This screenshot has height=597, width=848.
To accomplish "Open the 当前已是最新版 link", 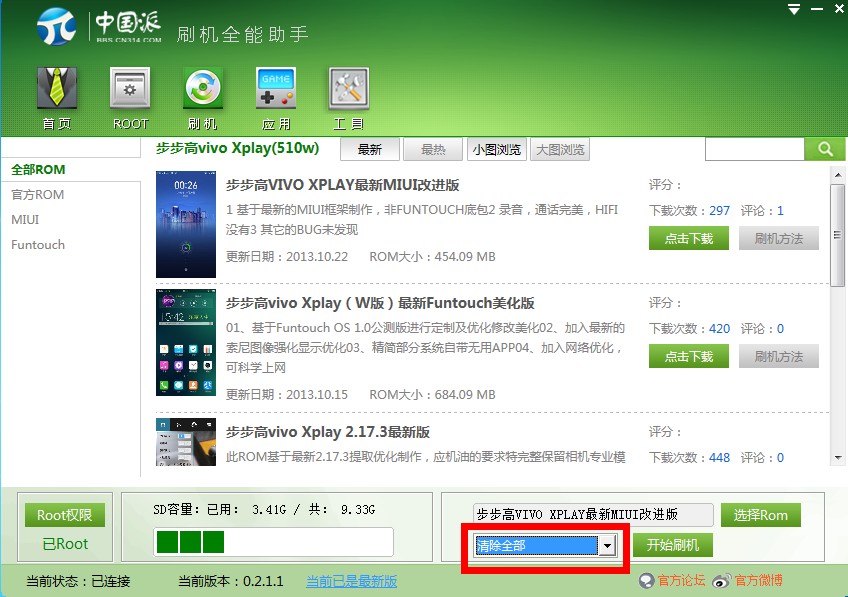I will click(352, 581).
